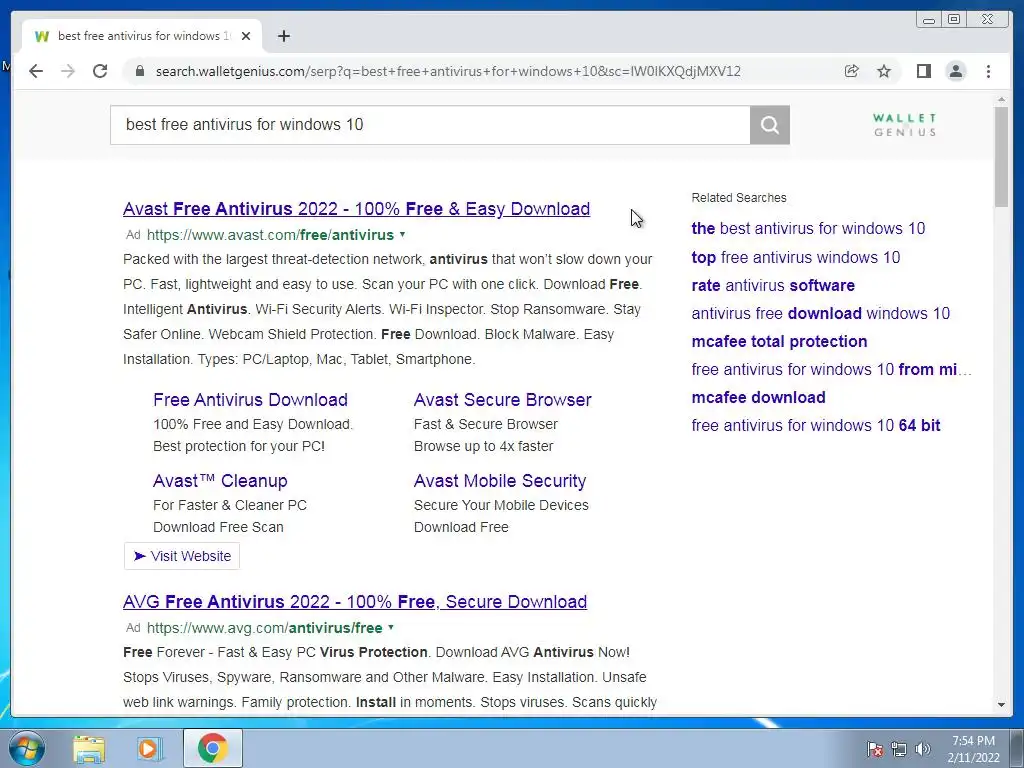Open the avg.com/antivirus/free URL link
Viewport: 1024px width, 768px height.
point(264,628)
